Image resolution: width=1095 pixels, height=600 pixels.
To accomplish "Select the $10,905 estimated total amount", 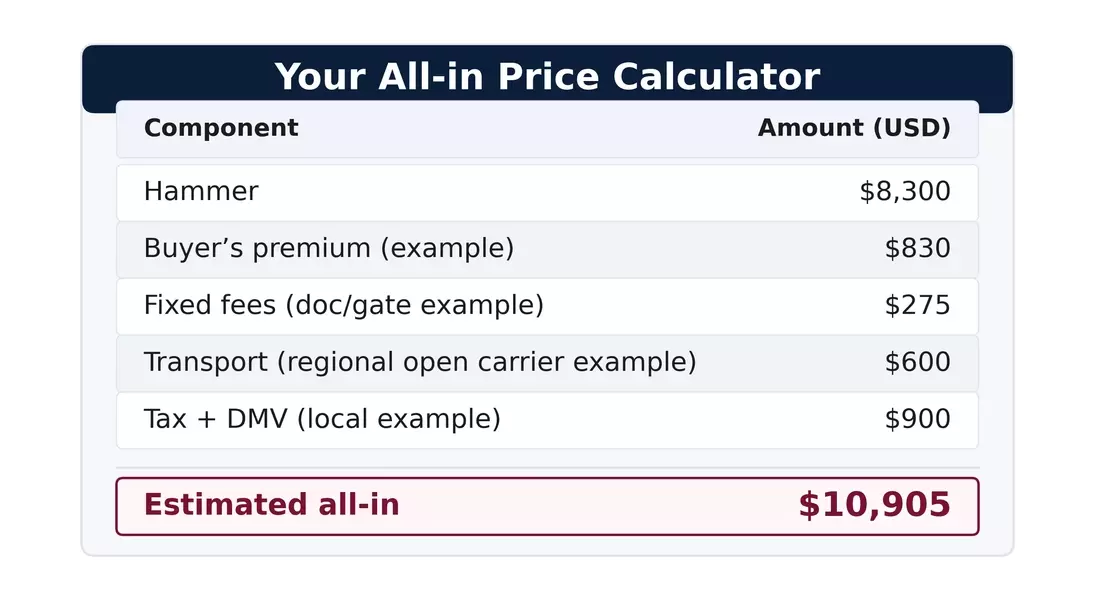I will 873,505.
